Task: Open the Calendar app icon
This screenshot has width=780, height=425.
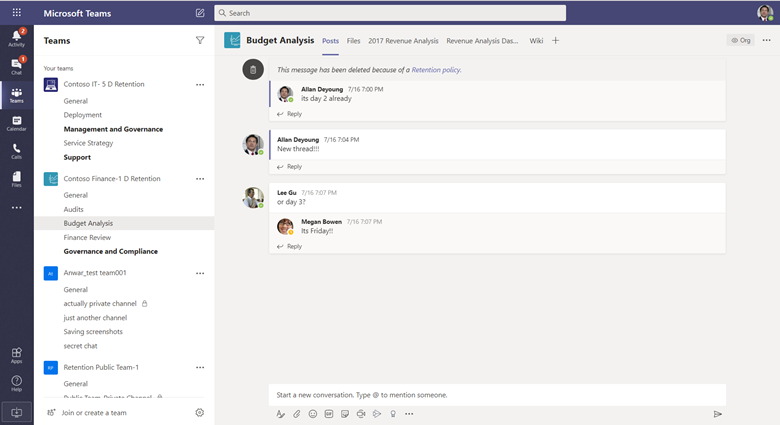Action: tap(16, 123)
